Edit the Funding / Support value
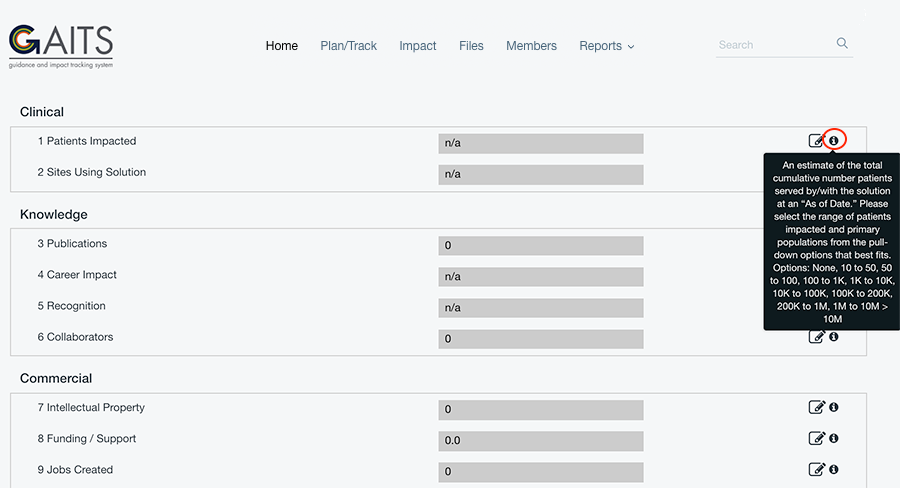The width and height of the screenshot is (900, 488). (816, 438)
